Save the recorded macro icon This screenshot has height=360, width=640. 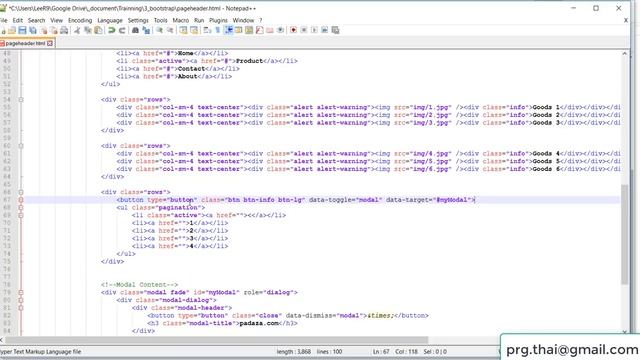335,30
